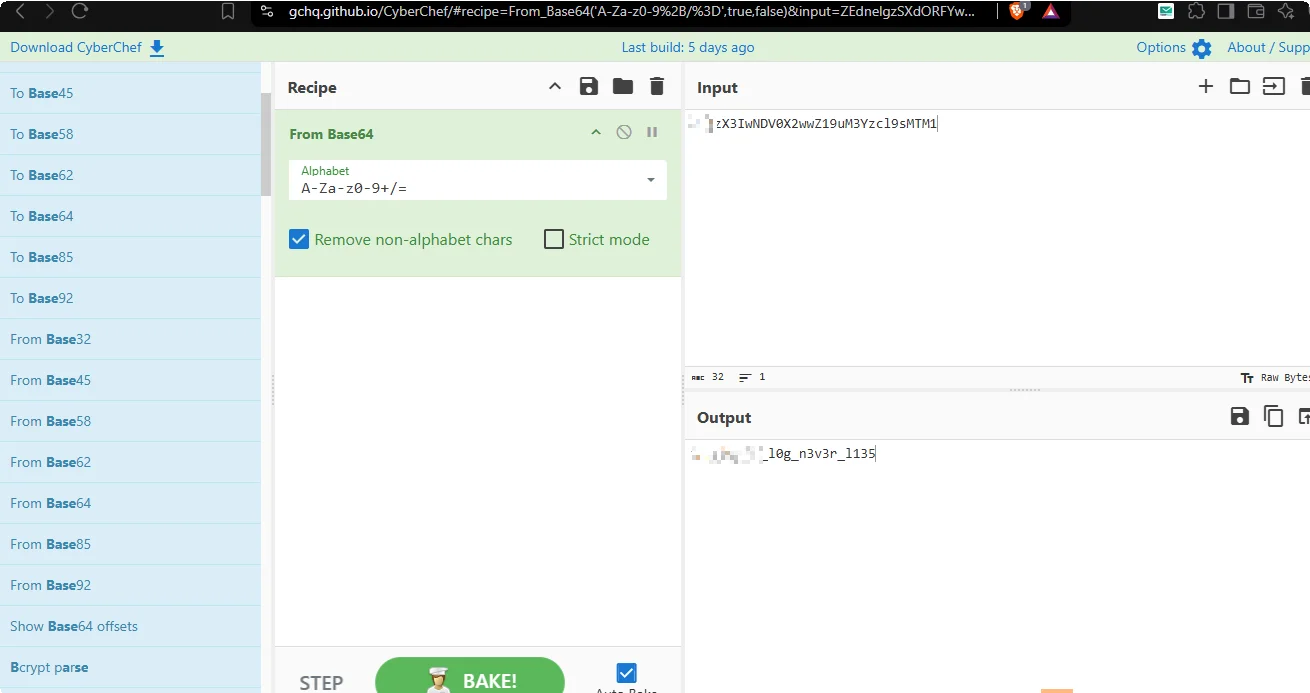Select From Base85 operation

coord(130,544)
